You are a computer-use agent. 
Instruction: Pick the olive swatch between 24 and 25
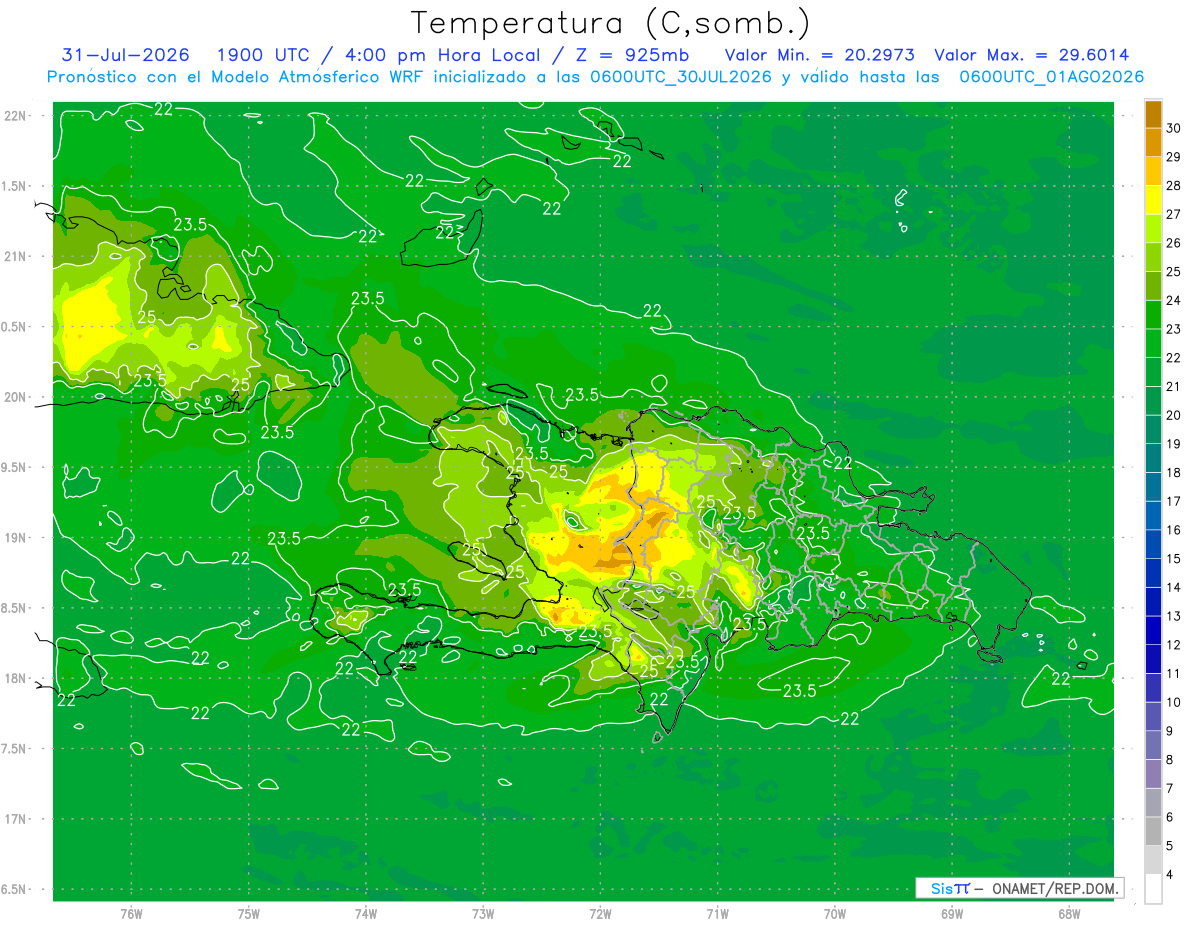1153,286
